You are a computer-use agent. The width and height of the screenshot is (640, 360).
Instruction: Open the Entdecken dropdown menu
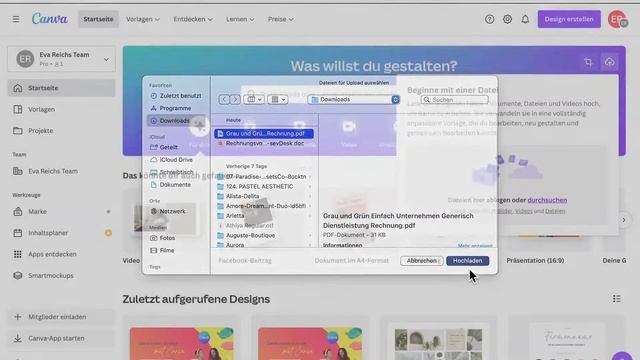pos(193,19)
